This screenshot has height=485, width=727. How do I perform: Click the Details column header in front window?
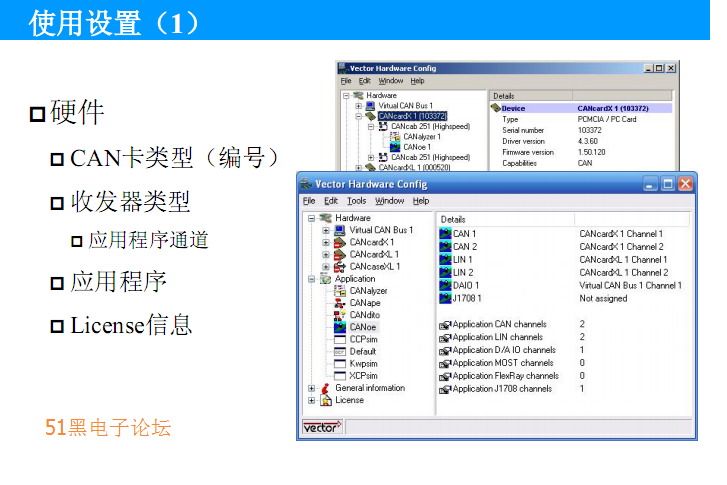[x=505, y=219]
